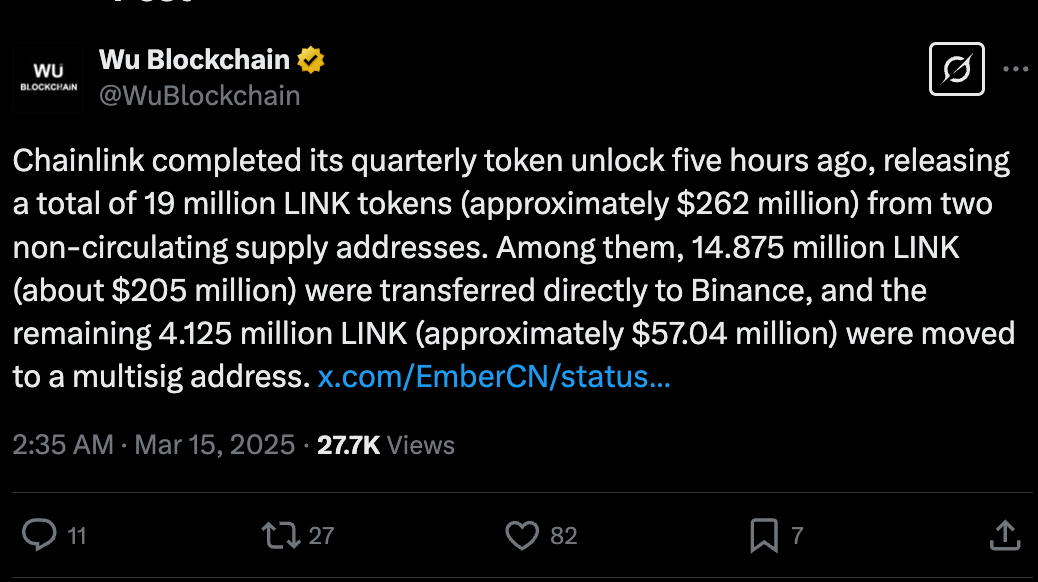Select the reply count showing 11
The width and height of the screenshot is (1038, 582).
(74, 536)
